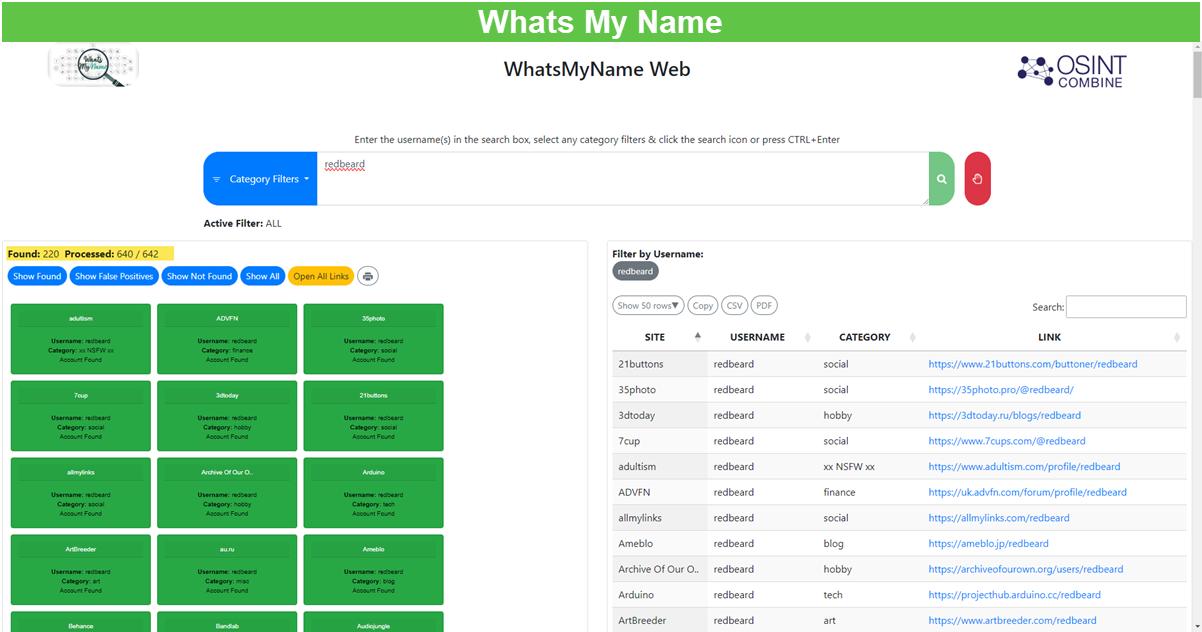Click the Open All Links button

tap(321, 276)
